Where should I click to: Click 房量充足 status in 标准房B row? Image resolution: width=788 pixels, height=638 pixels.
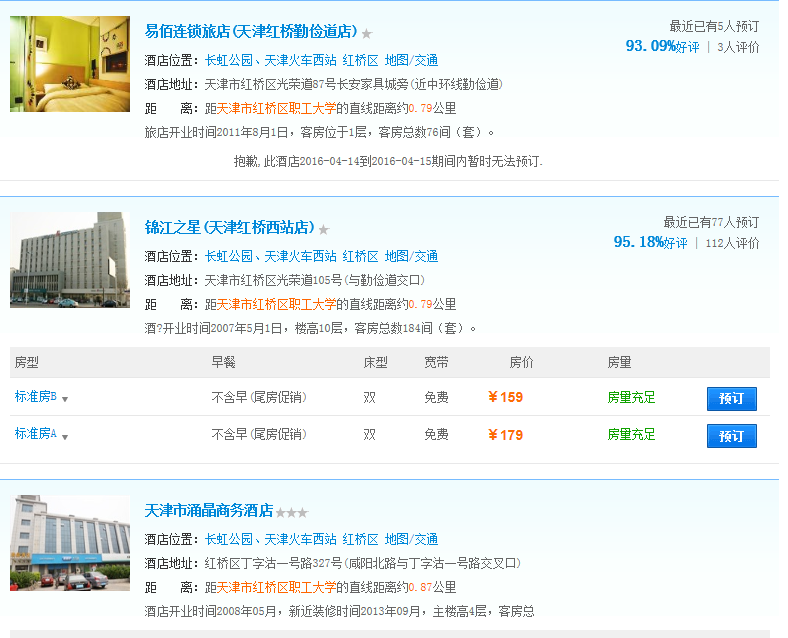[632, 397]
